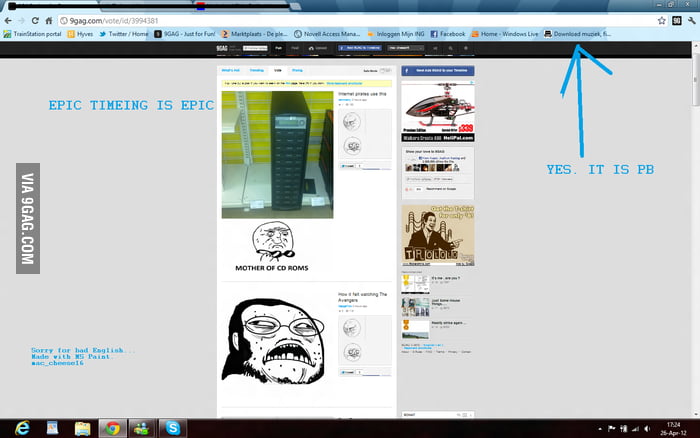
Task: Click top vote face on Internet pirates post
Action: click(x=352, y=121)
